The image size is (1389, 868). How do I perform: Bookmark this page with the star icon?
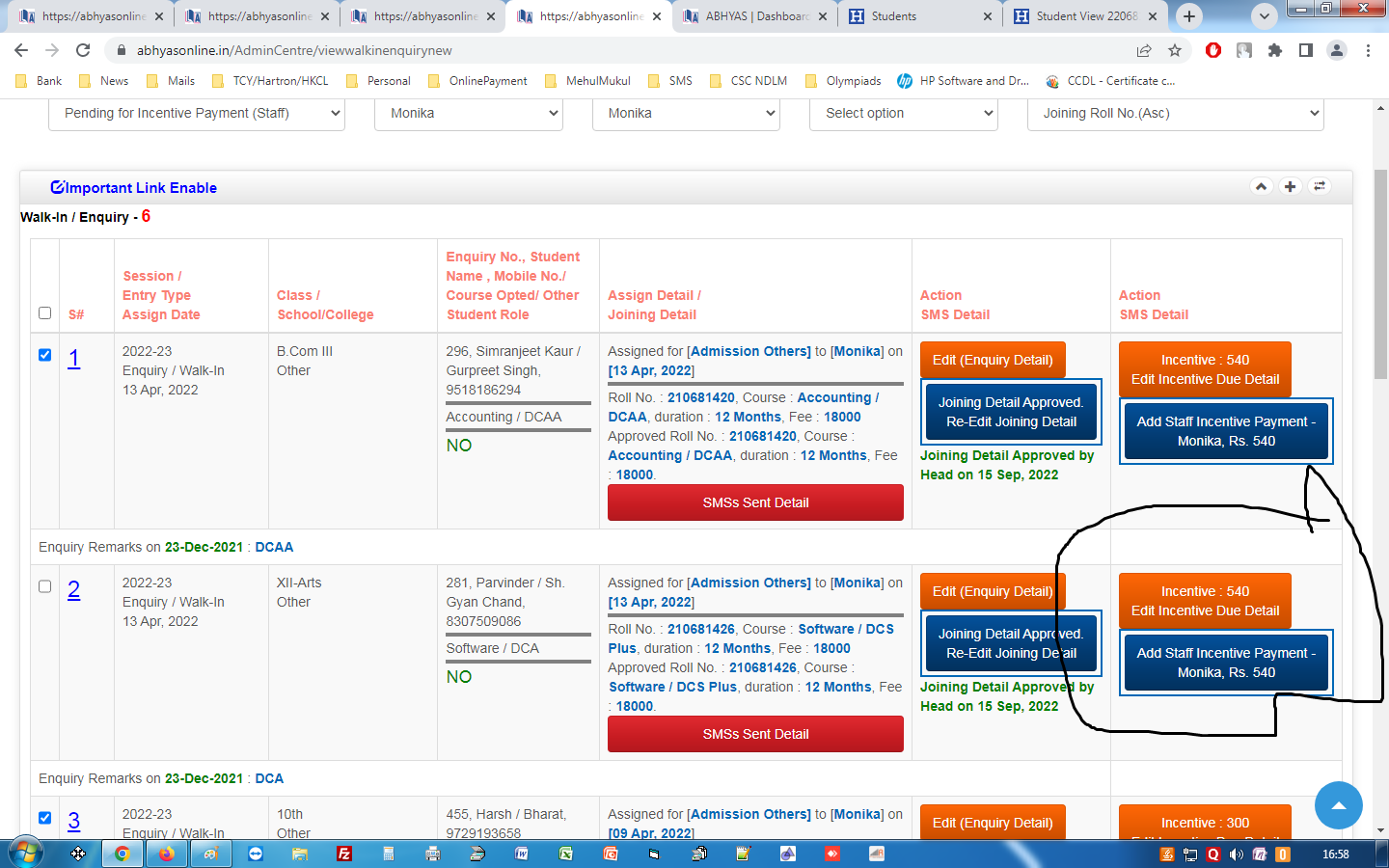coord(1175,50)
